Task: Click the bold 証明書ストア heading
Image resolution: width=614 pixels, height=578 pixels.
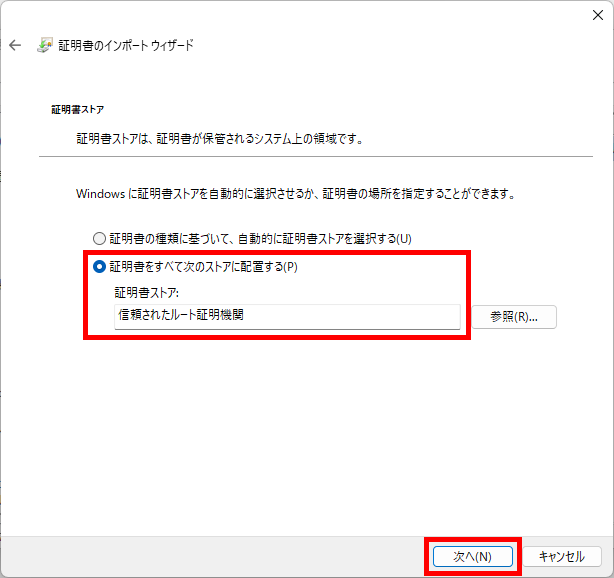Action: click(78, 110)
